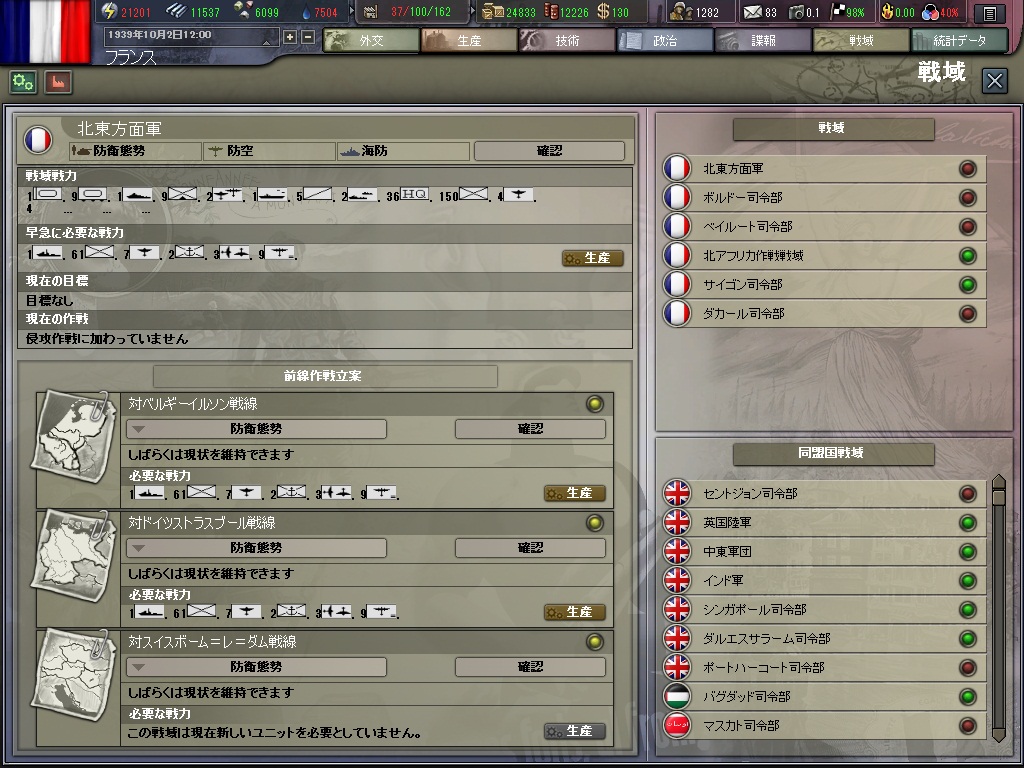
Task: Toggle yellow indicator on 対ベルギーイルソン戦線
Action: click(595, 404)
